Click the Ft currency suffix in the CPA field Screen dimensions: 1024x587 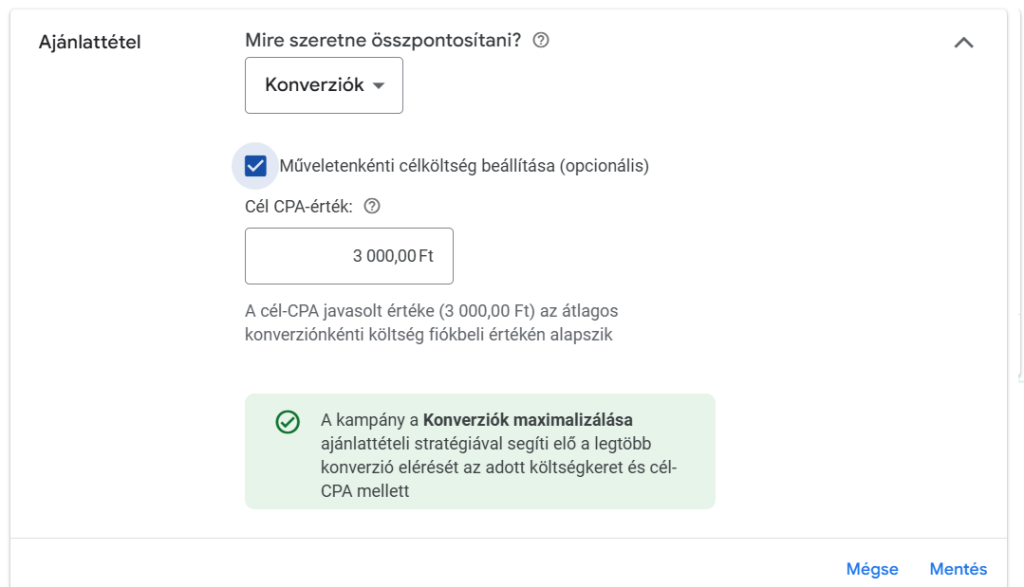(x=426, y=256)
